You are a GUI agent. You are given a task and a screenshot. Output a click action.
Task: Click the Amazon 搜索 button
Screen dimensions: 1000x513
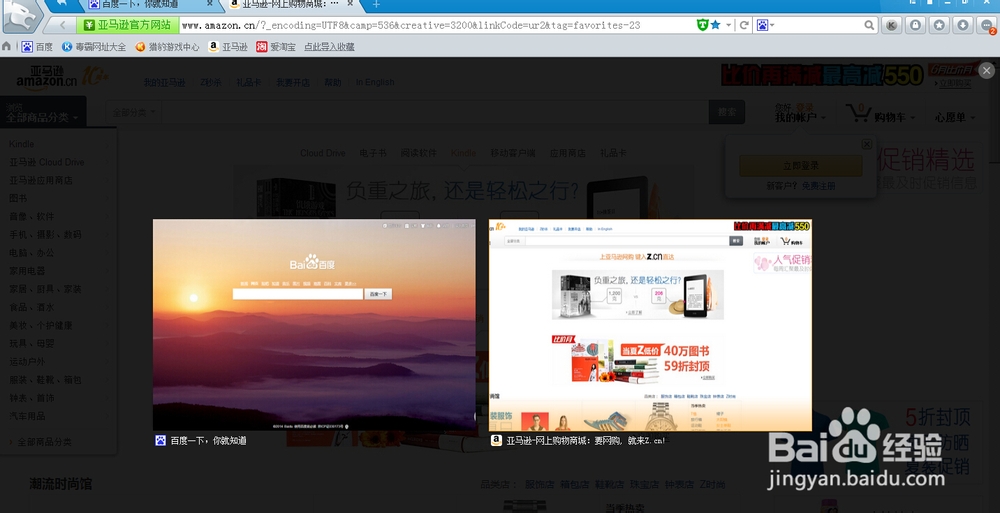726,112
